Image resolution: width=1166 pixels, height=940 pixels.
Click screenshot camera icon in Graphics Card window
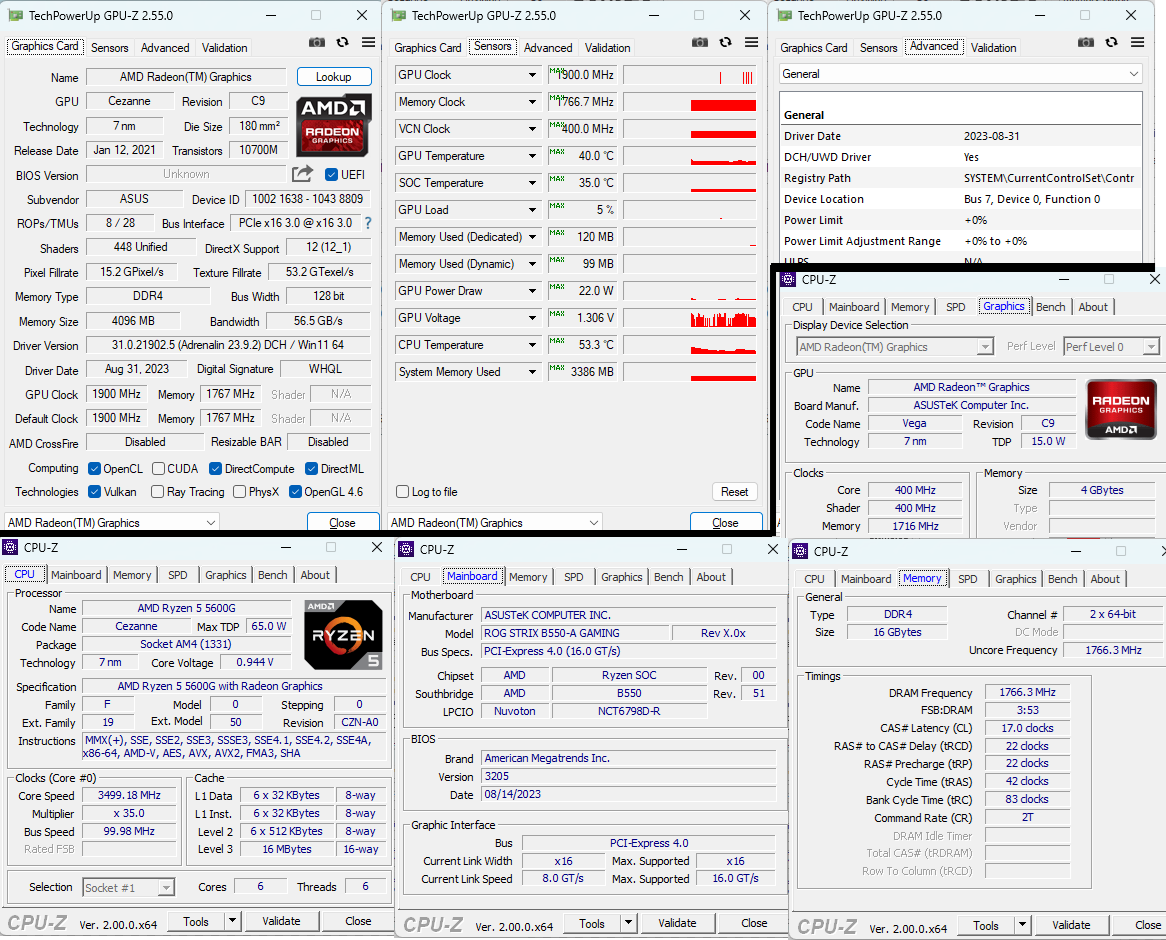pyautogui.click(x=317, y=42)
